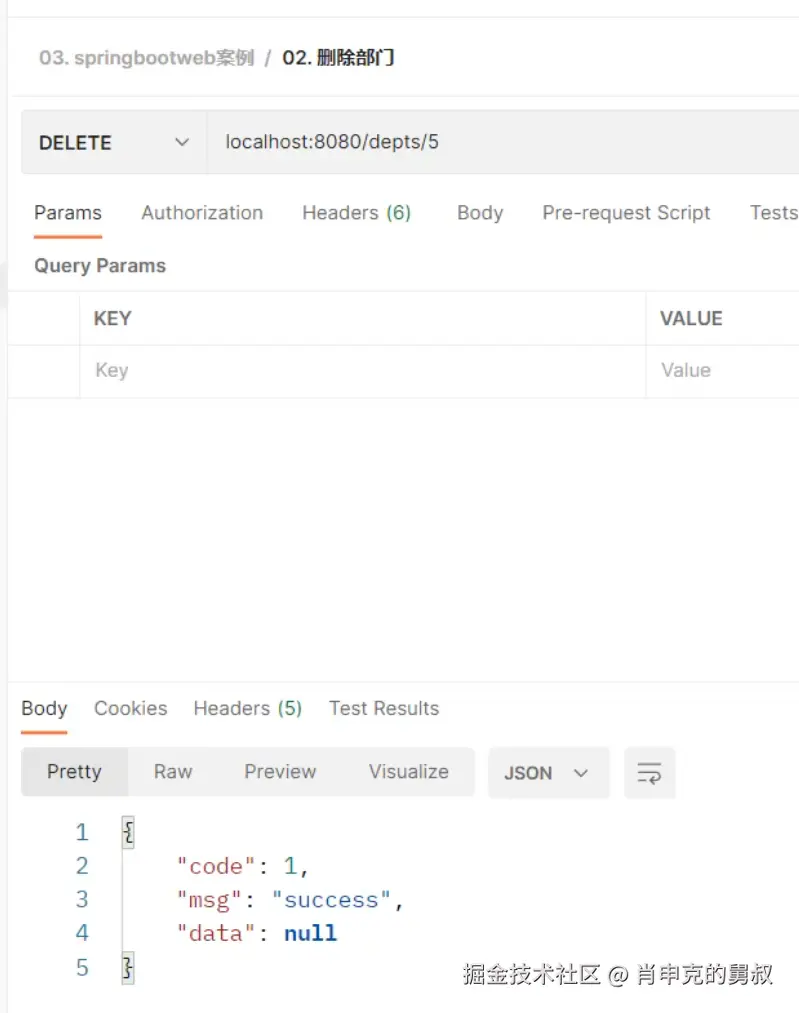Screen dimensions: 799x1013
Task: Open the Pre-request Script tab
Action: coord(626,213)
